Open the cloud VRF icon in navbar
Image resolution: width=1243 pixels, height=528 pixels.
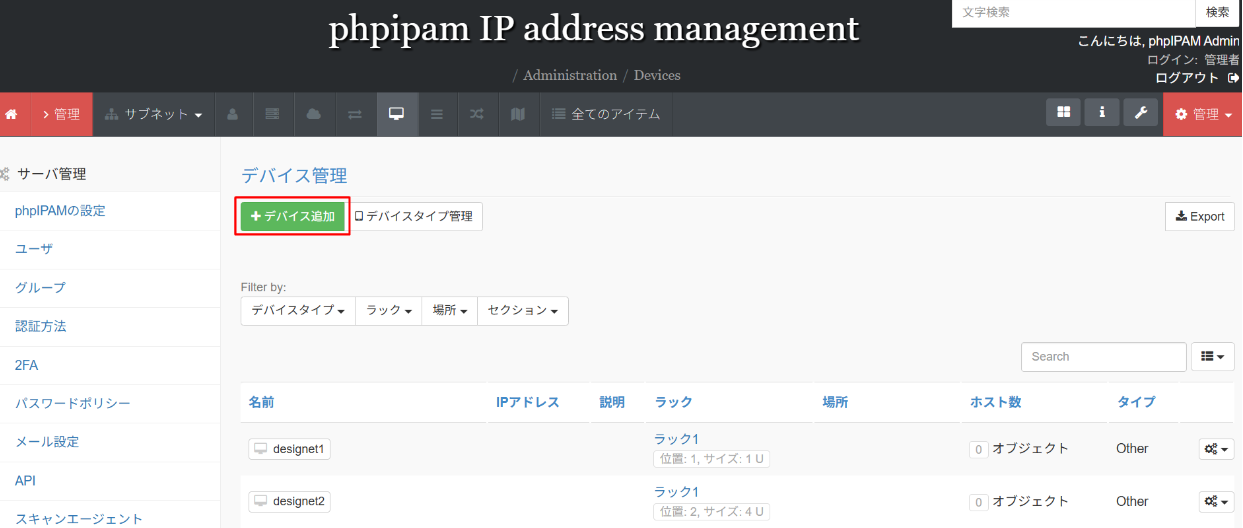[x=314, y=114]
